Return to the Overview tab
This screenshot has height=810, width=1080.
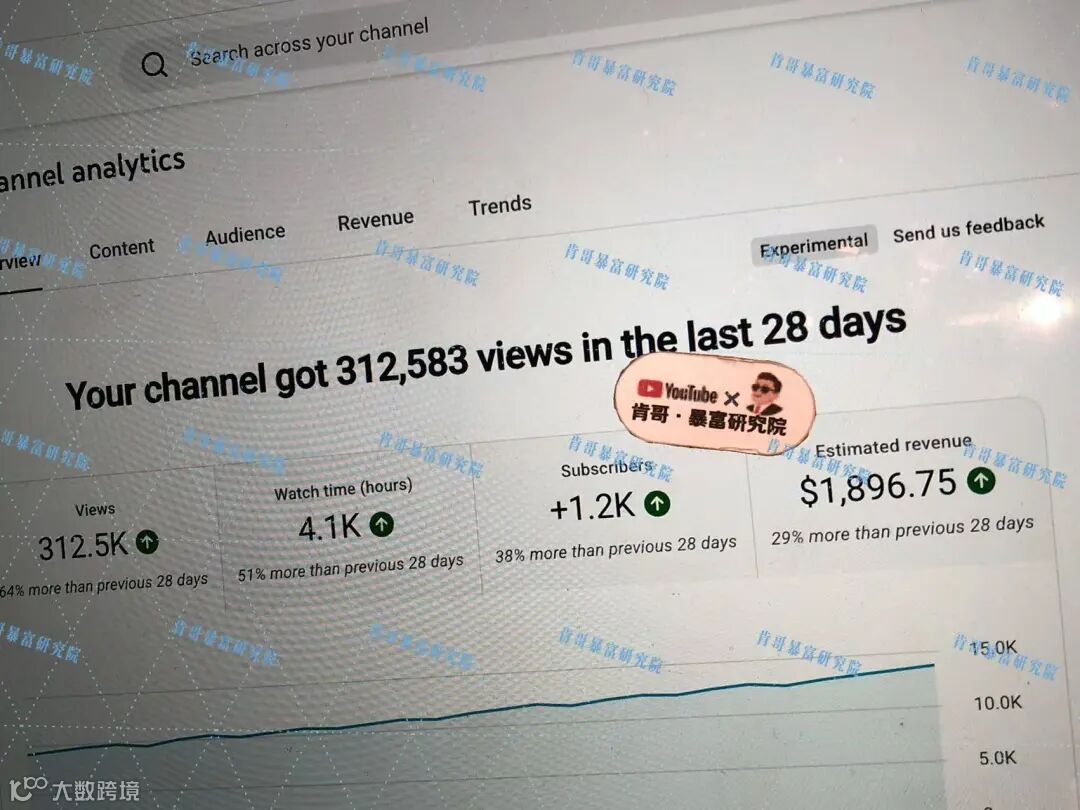tap(19, 262)
